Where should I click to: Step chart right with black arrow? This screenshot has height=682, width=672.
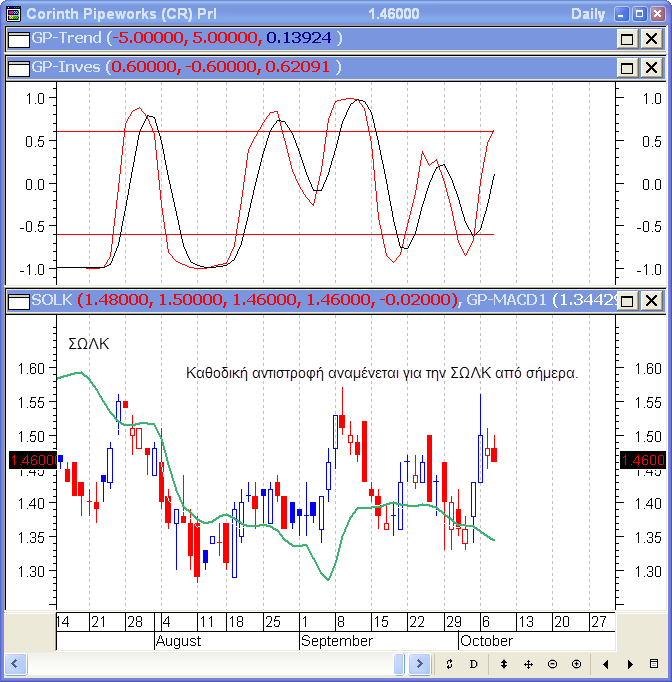[630, 664]
